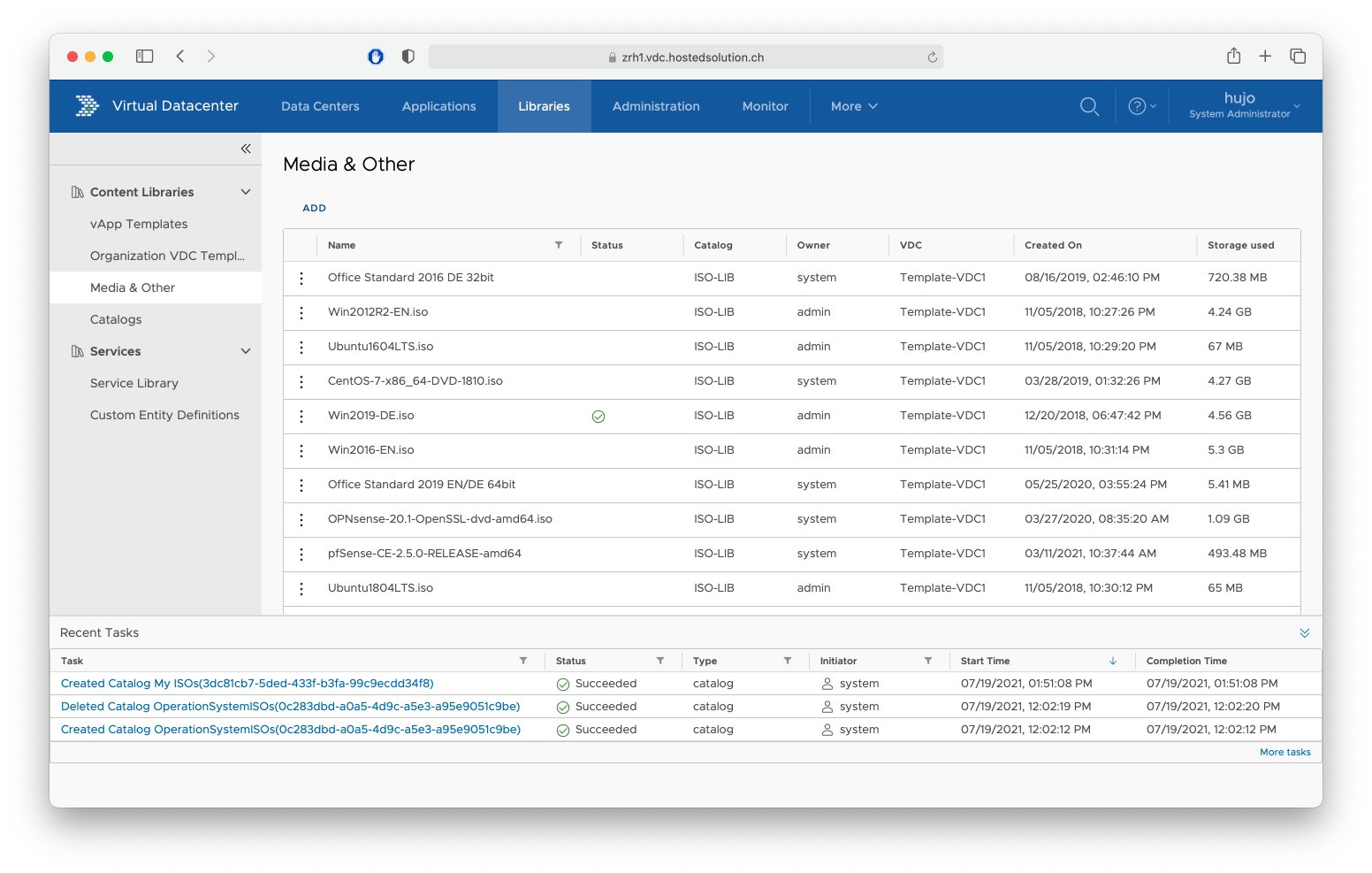The image size is (1372, 873).
Task: Show Safari tab overview
Action: 1298,56
